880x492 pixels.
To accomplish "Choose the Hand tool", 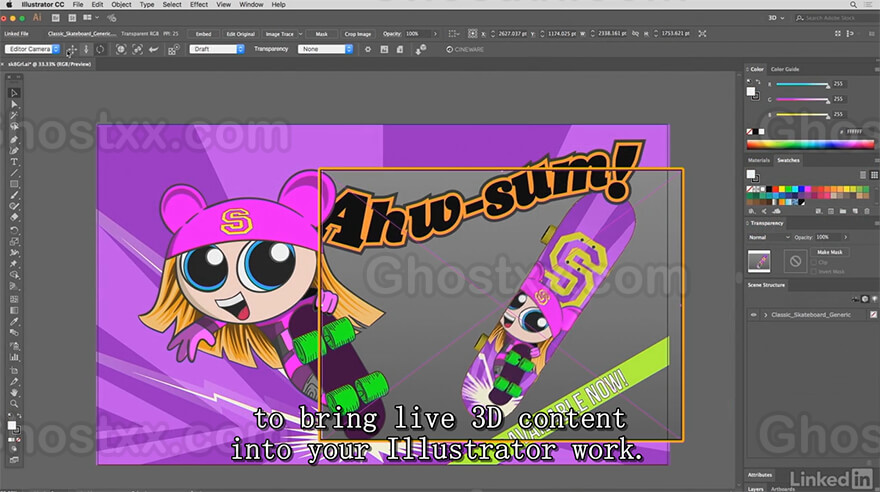I will tap(14, 393).
